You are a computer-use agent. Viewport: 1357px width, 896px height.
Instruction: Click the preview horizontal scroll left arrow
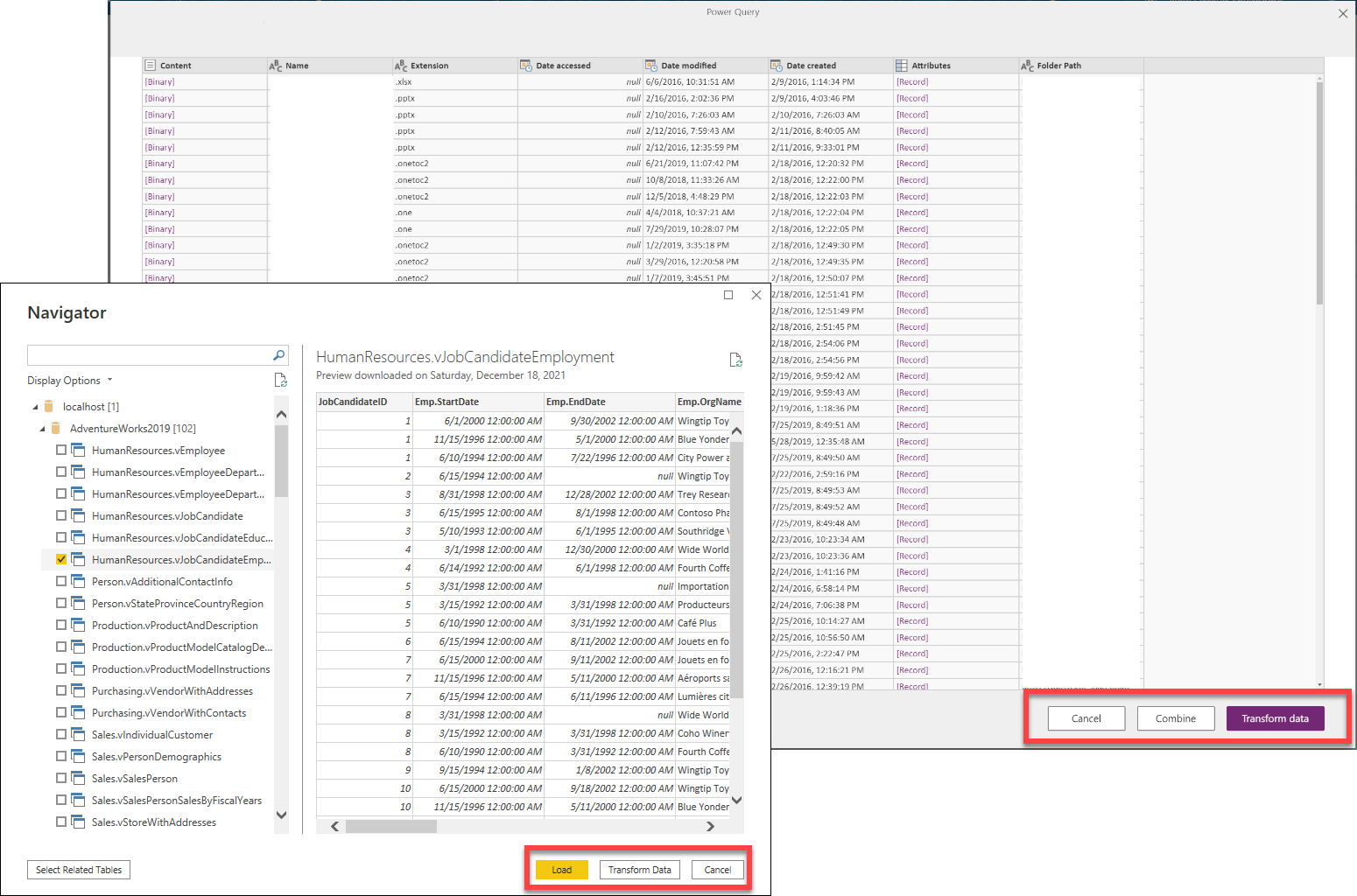click(x=335, y=826)
